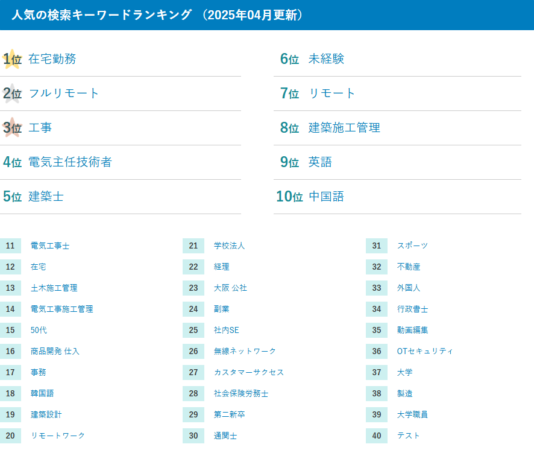
Task: Select rank 20 リモートワーク keyword
Action: click(x=58, y=436)
